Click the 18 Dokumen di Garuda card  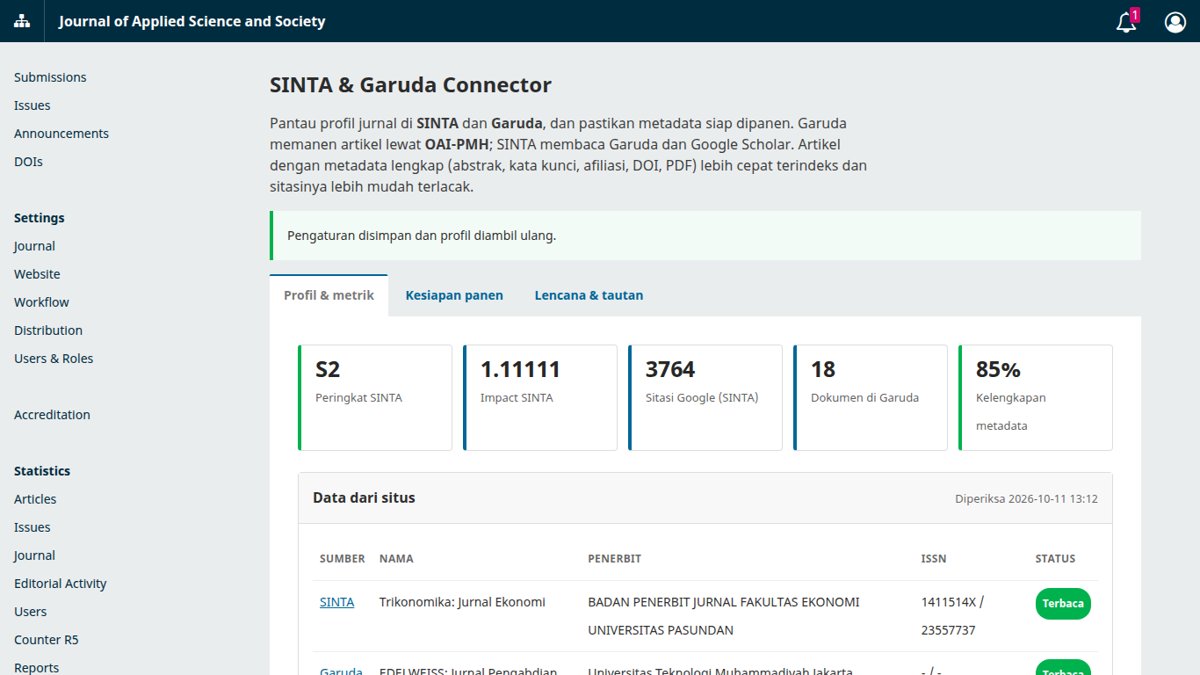870,398
